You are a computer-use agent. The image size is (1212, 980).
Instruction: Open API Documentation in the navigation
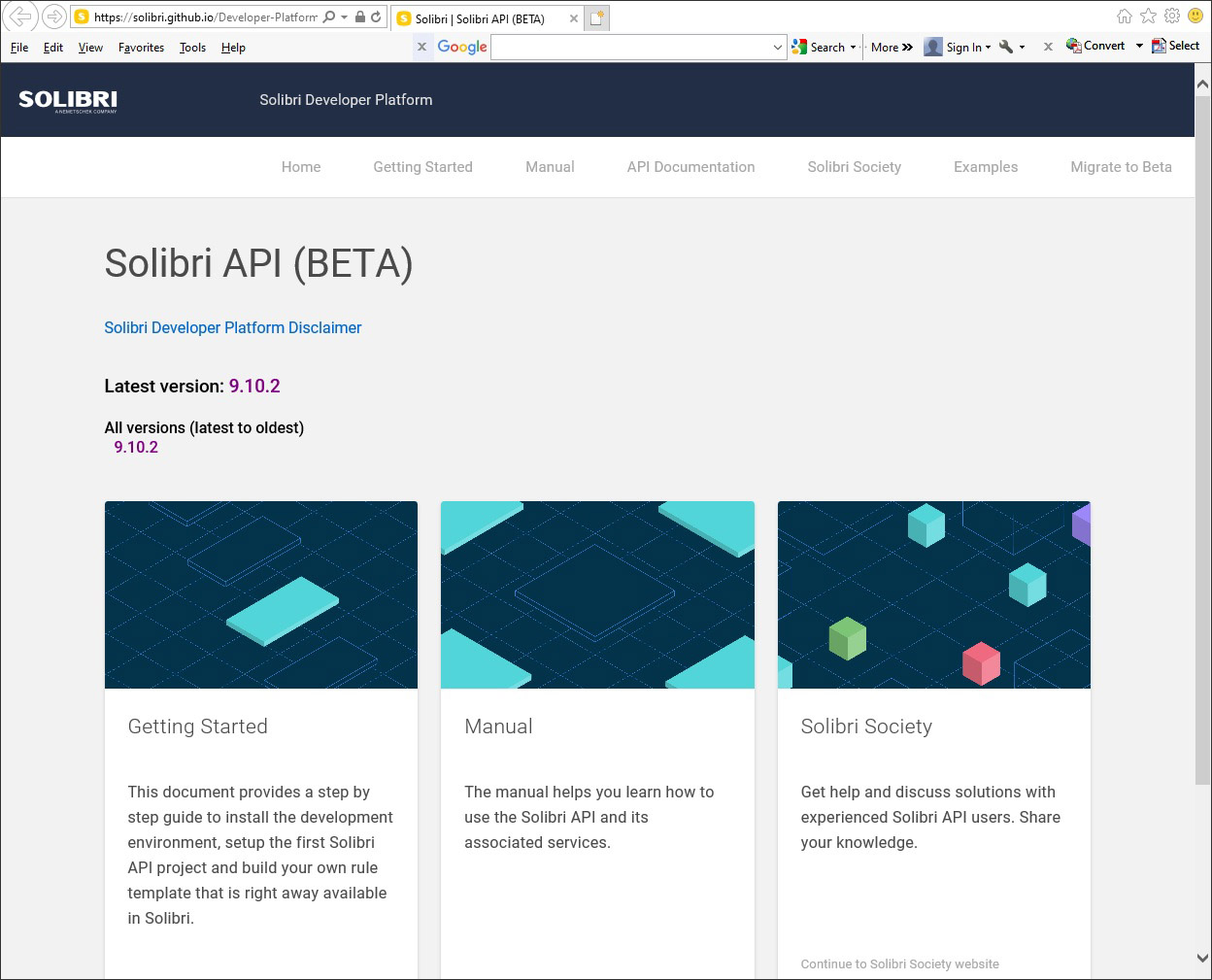(x=690, y=167)
